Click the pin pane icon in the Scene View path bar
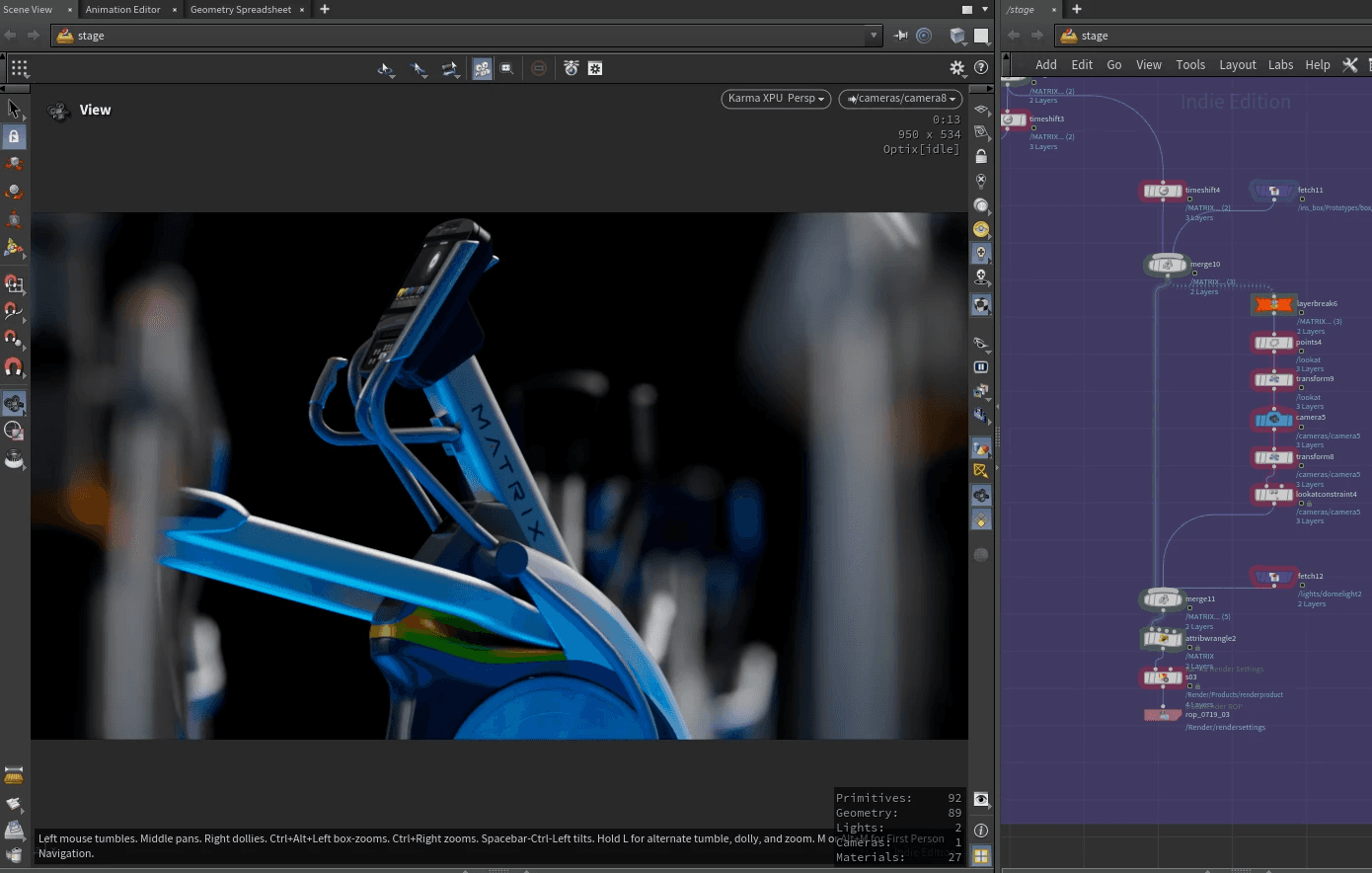 901,36
